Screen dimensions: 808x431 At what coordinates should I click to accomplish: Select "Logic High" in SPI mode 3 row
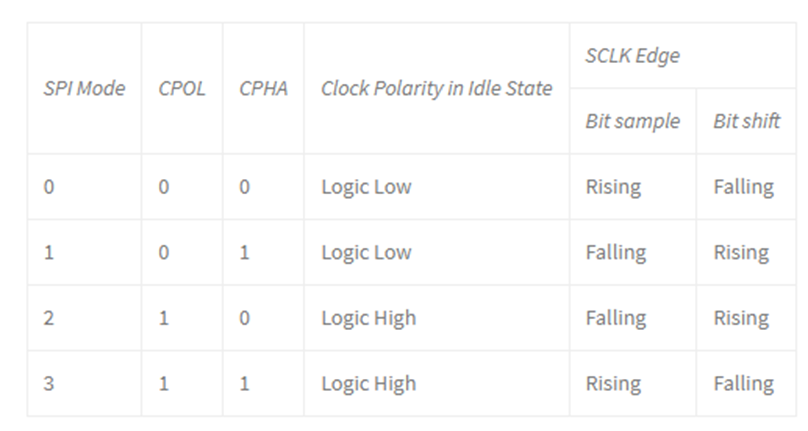pyautogui.click(x=368, y=383)
